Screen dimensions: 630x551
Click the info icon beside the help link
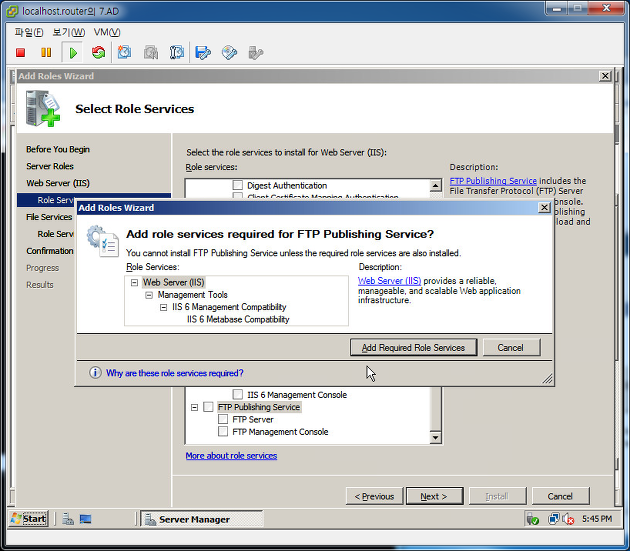tap(95, 373)
